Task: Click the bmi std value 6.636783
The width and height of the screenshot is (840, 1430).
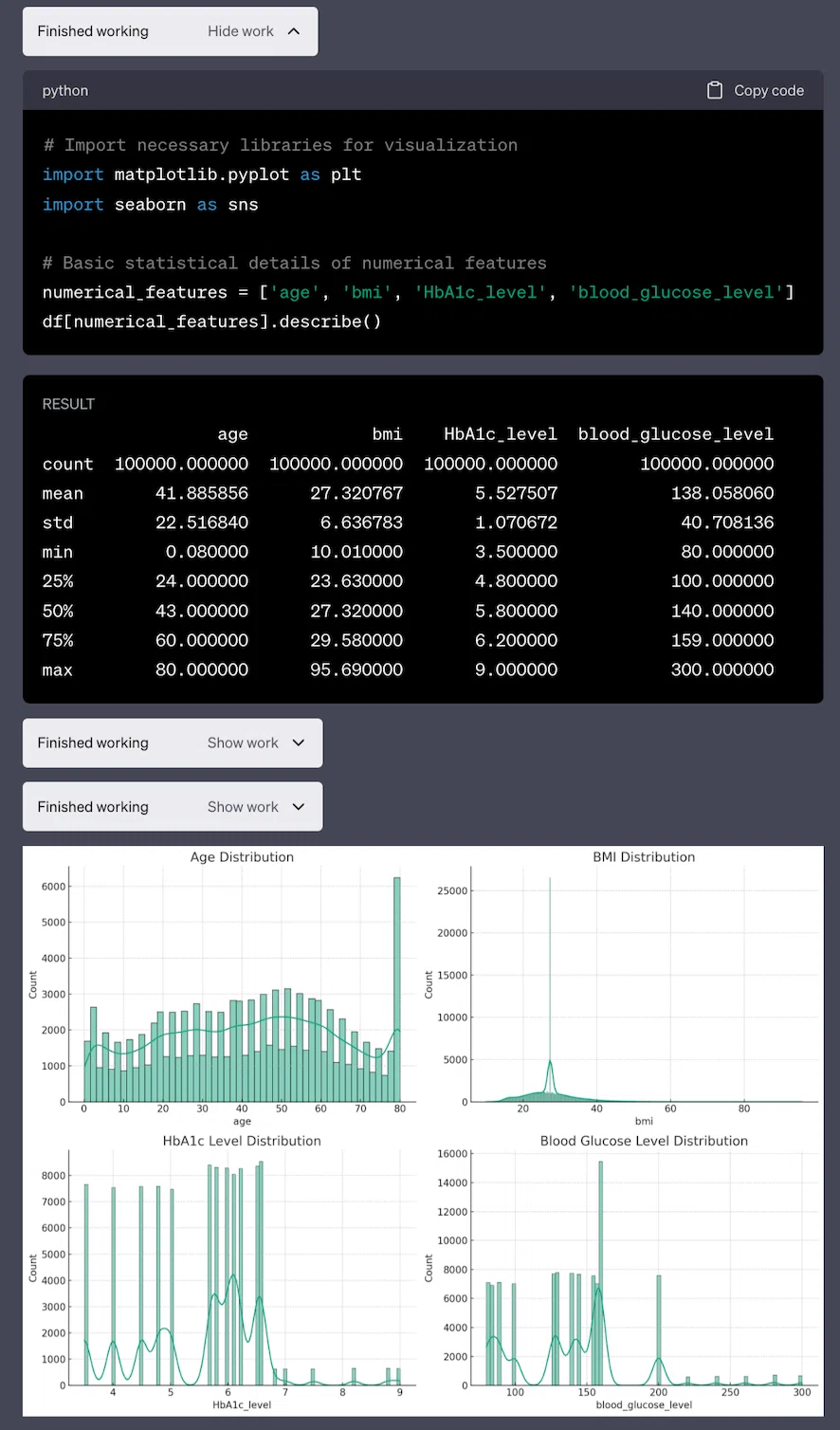Action: point(361,522)
